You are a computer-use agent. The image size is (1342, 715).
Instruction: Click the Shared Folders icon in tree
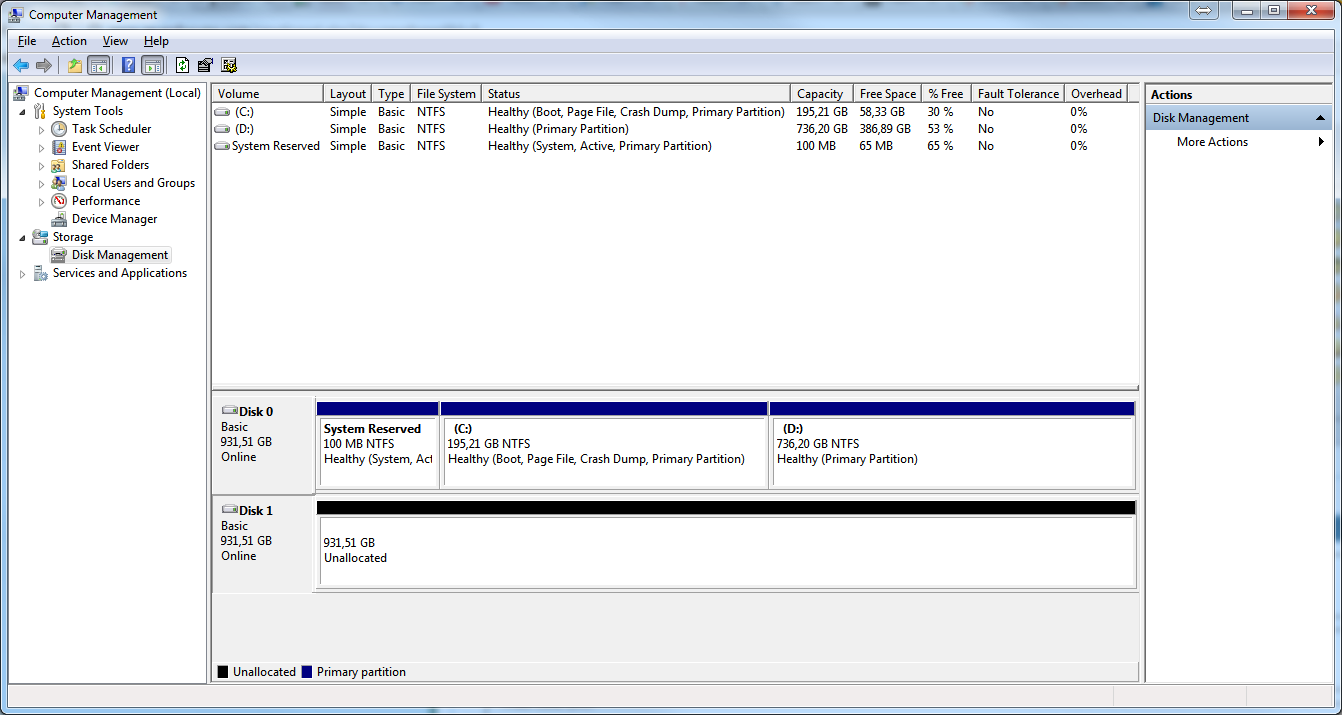coord(59,165)
